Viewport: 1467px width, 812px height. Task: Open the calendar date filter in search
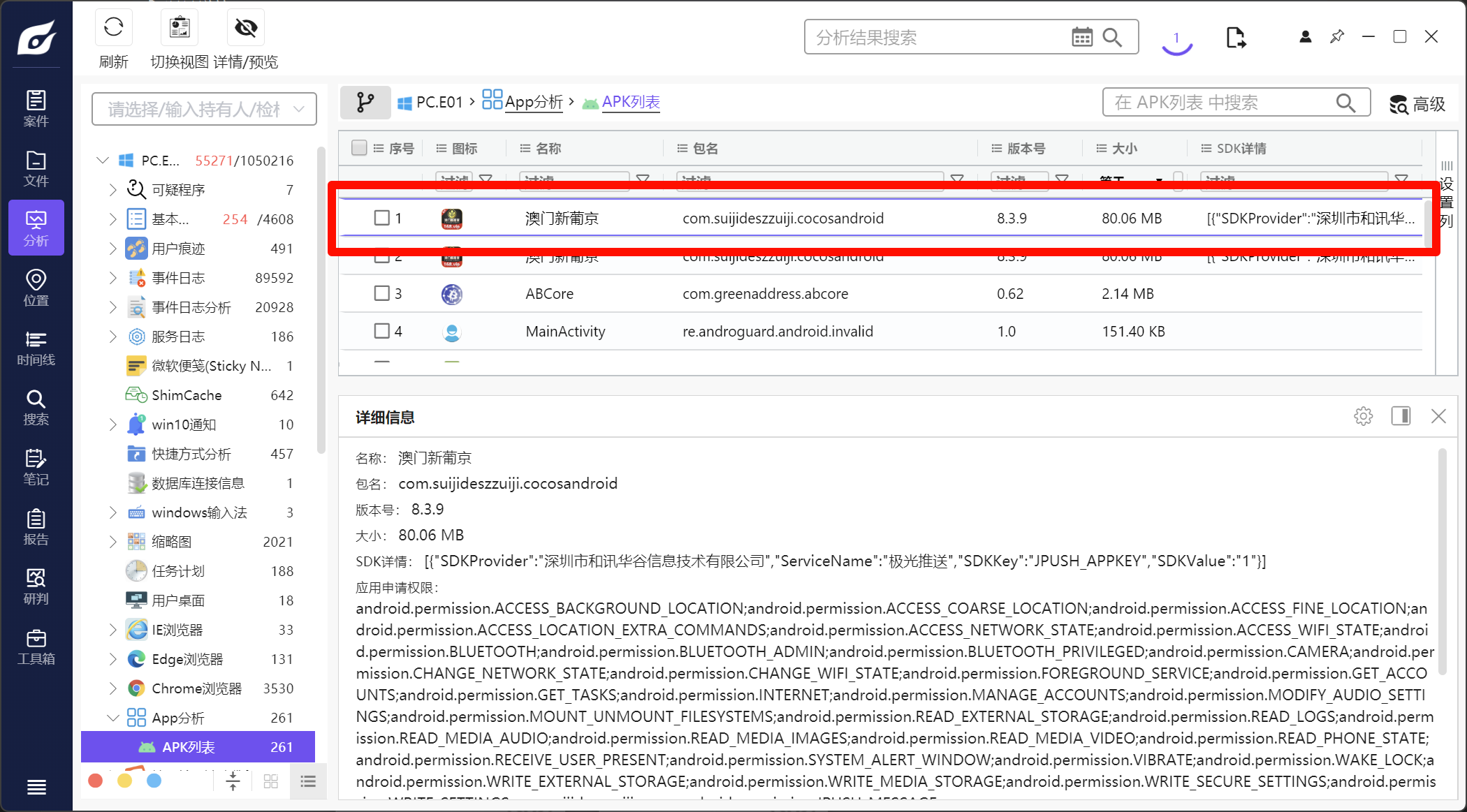click(1081, 37)
